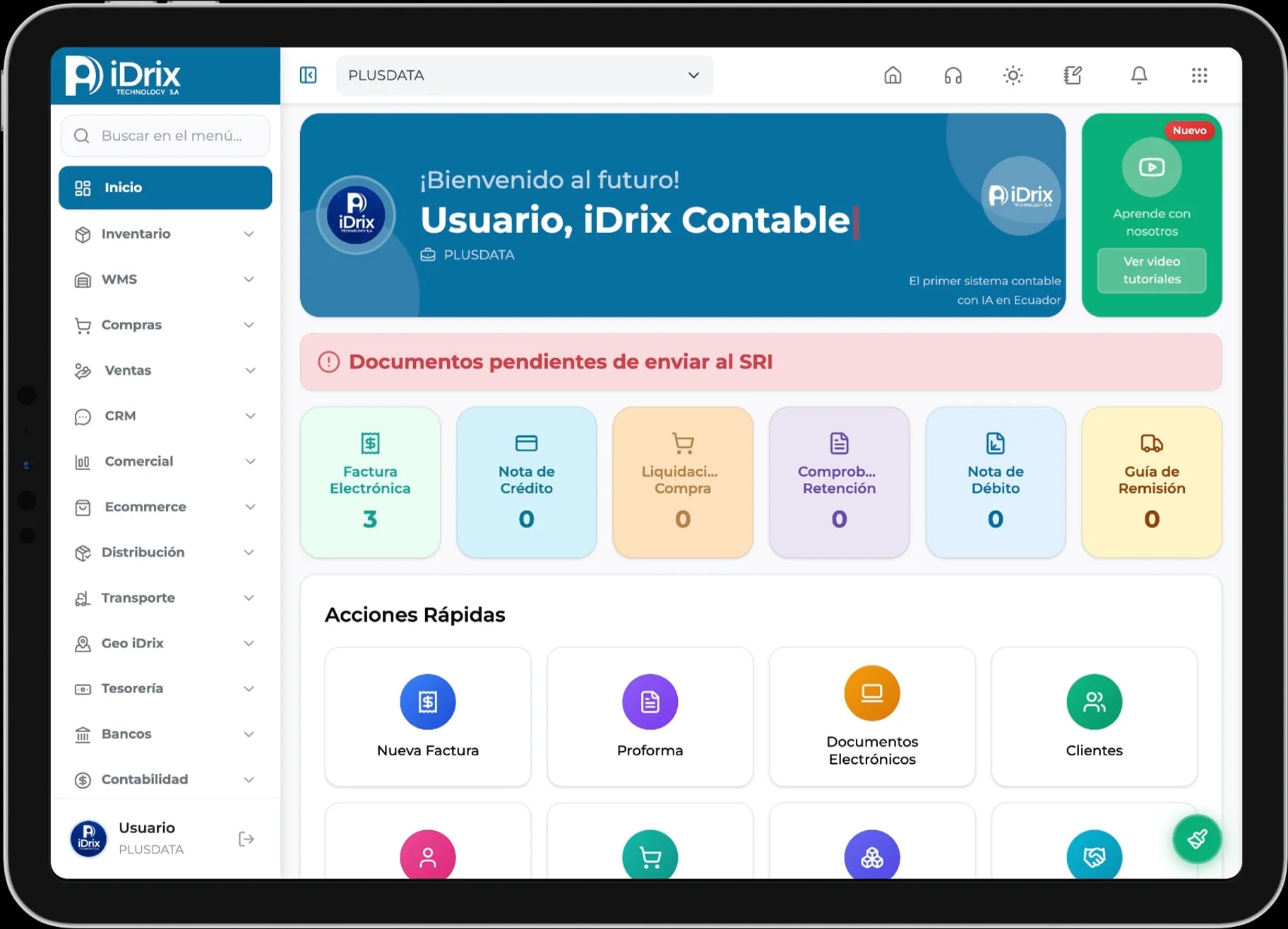Expand the Geo iDrix chevron

pyautogui.click(x=249, y=643)
